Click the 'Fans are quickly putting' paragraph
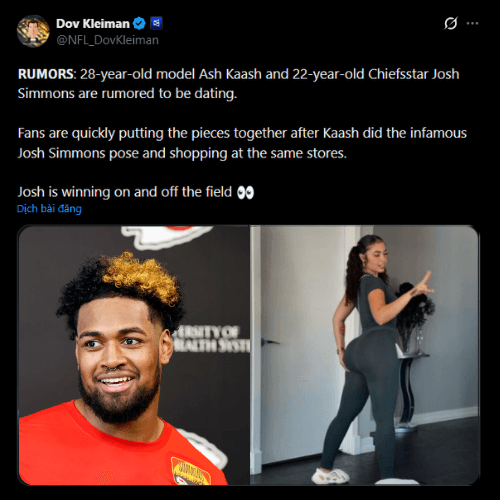This screenshot has width=500, height=500. pyautogui.click(x=242, y=143)
